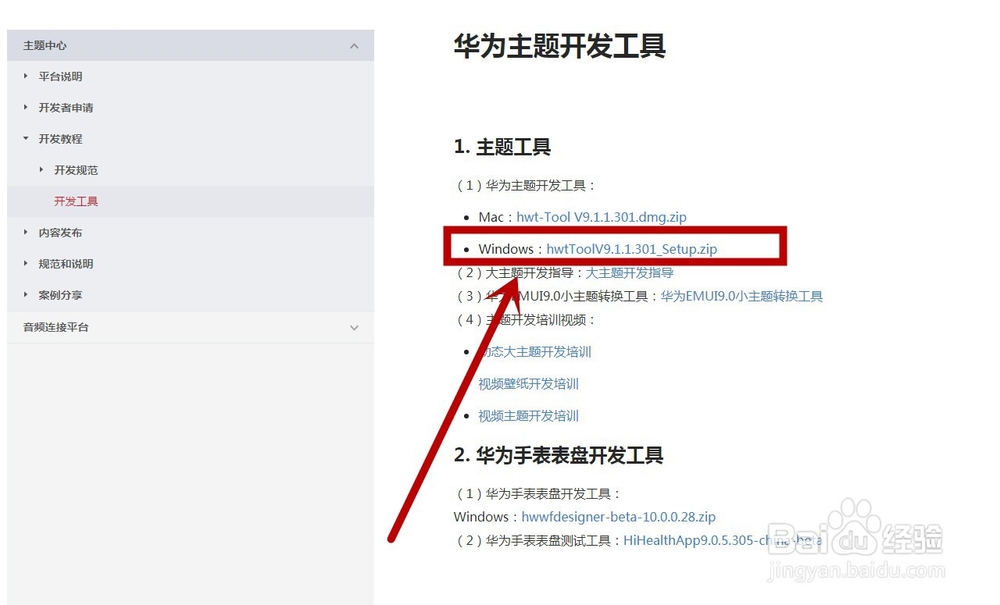Open the 开发规范 submenu item
Screen dimensions: 1000x605
76,170
